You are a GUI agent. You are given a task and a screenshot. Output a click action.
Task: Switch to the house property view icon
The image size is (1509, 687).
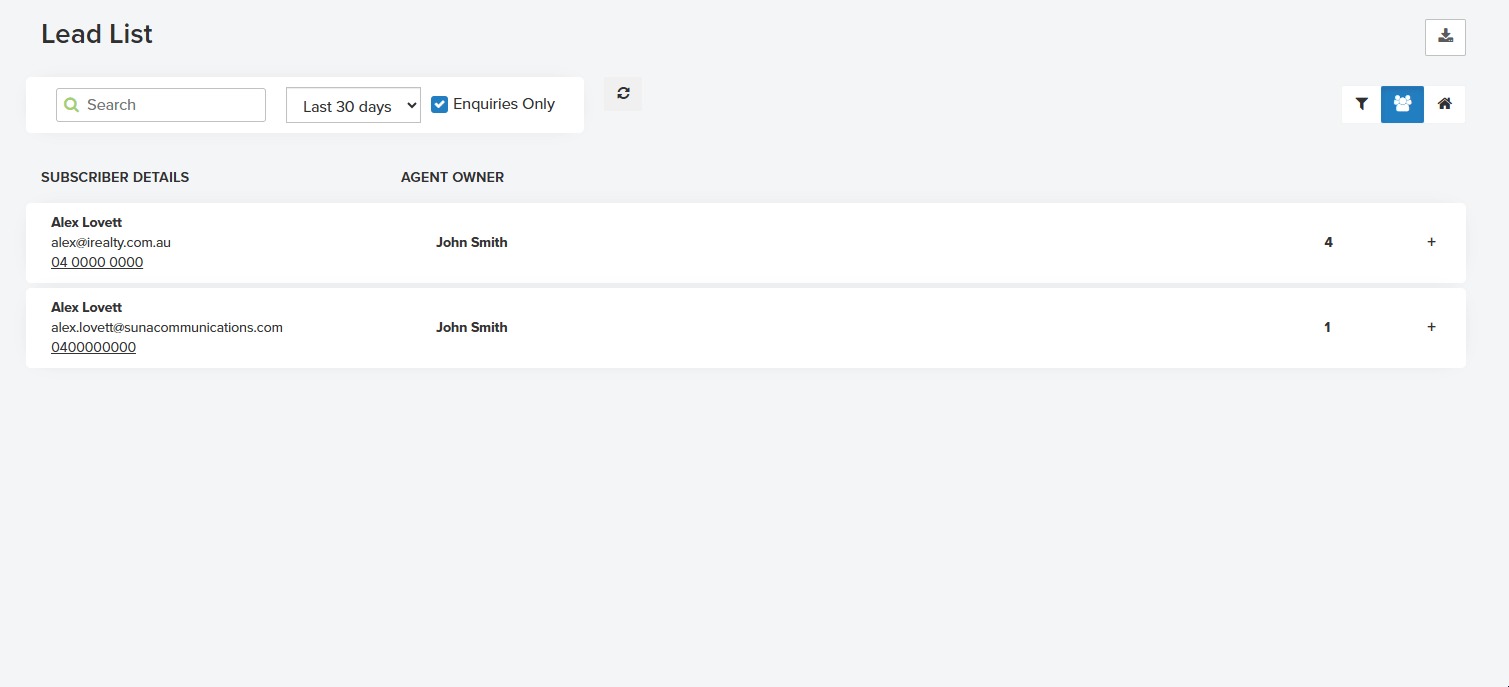(x=1444, y=104)
